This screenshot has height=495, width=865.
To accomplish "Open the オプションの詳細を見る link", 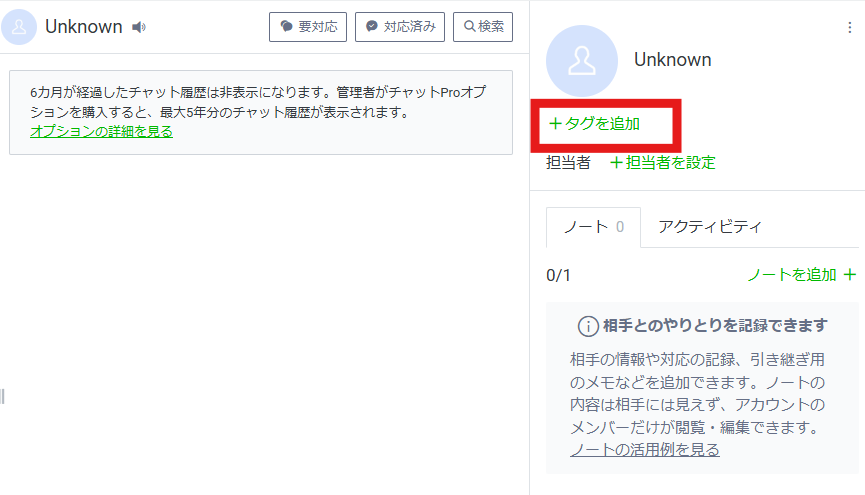I will tap(101, 131).
